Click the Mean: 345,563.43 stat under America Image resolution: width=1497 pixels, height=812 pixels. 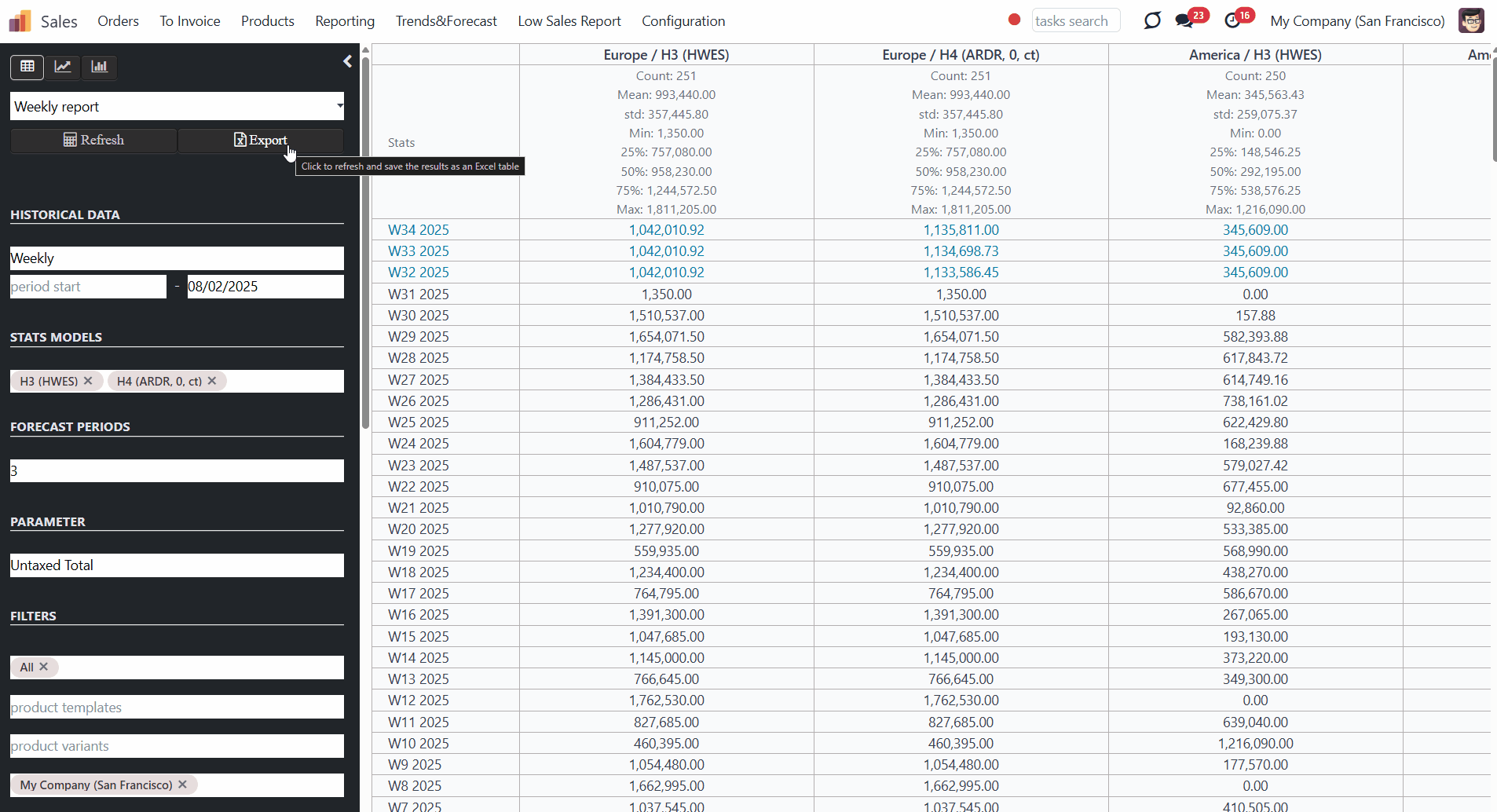(x=1255, y=95)
